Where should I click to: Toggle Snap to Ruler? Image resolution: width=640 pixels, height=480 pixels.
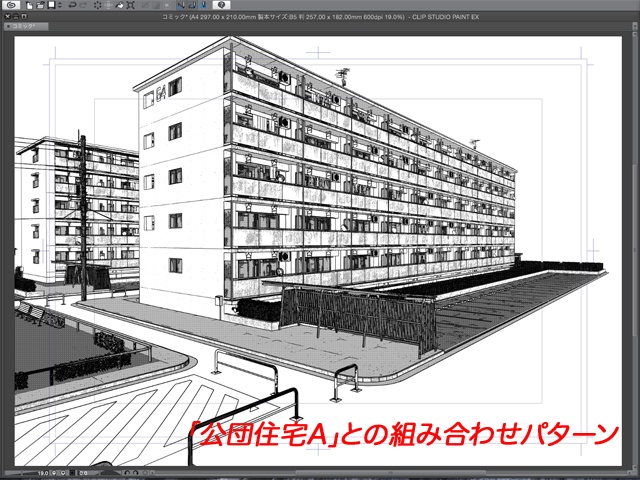[x=182, y=5]
